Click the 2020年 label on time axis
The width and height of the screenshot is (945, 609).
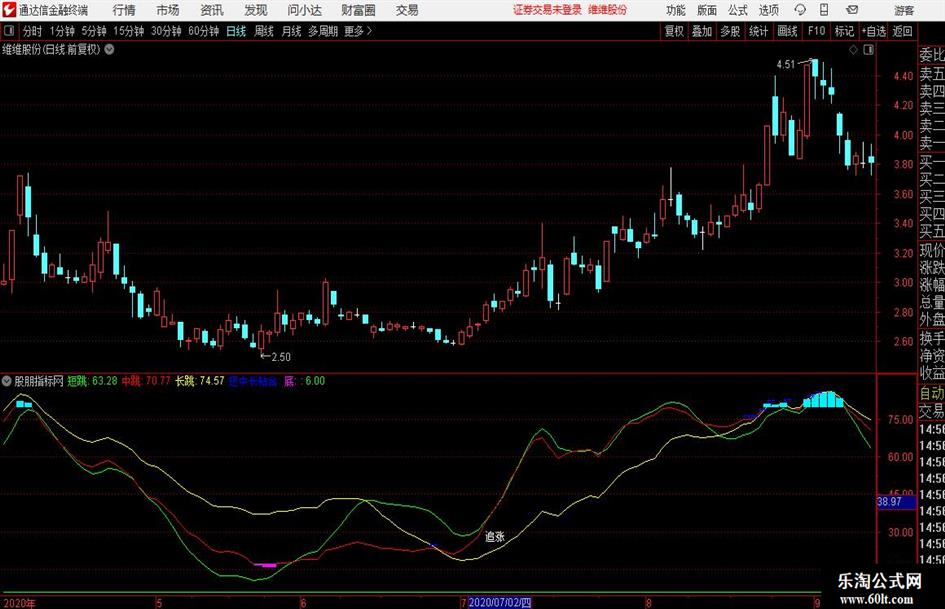[x=19, y=603]
